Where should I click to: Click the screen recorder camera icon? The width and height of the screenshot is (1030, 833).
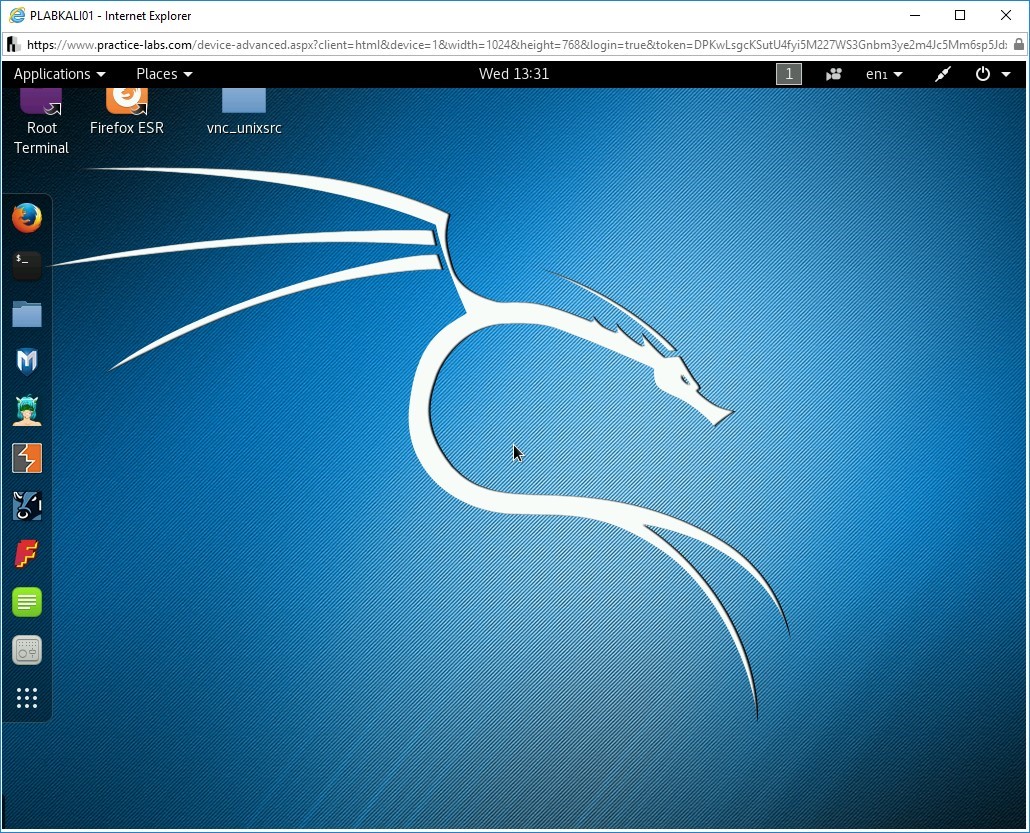tap(834, 74)
